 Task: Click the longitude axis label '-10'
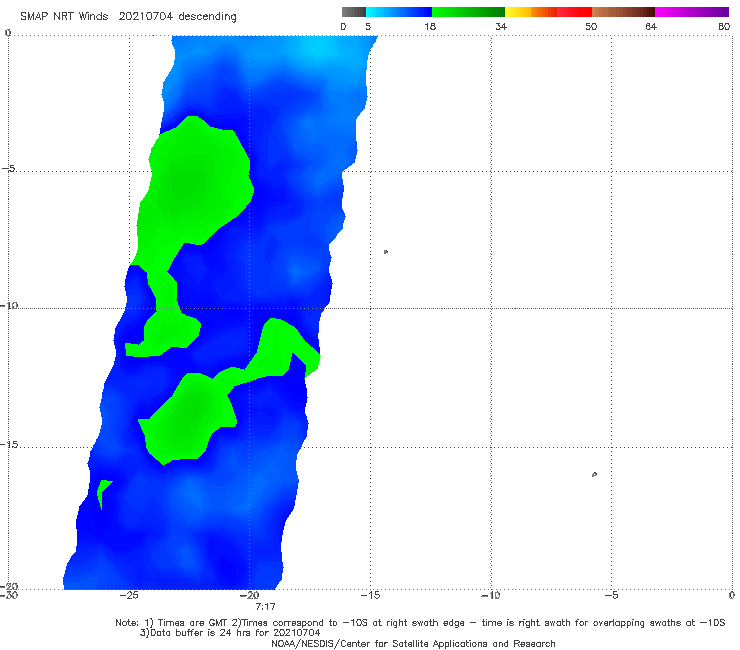[x=490, y=596]
